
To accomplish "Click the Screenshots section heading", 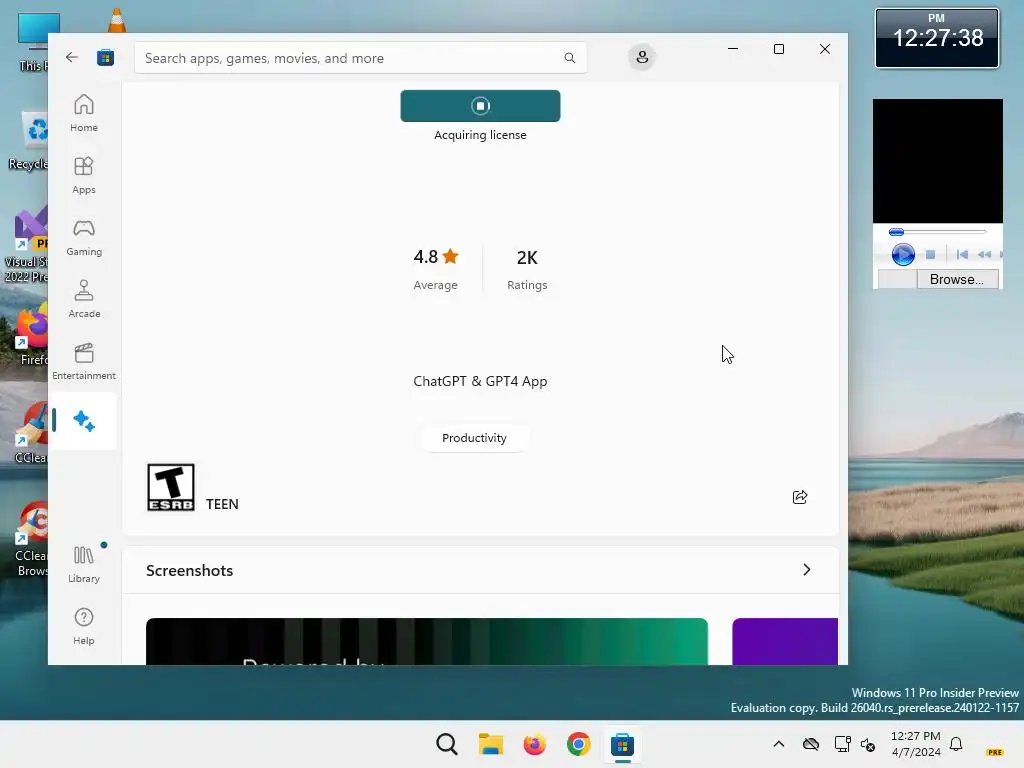I will pyautogui.click(x=189, y=570).
